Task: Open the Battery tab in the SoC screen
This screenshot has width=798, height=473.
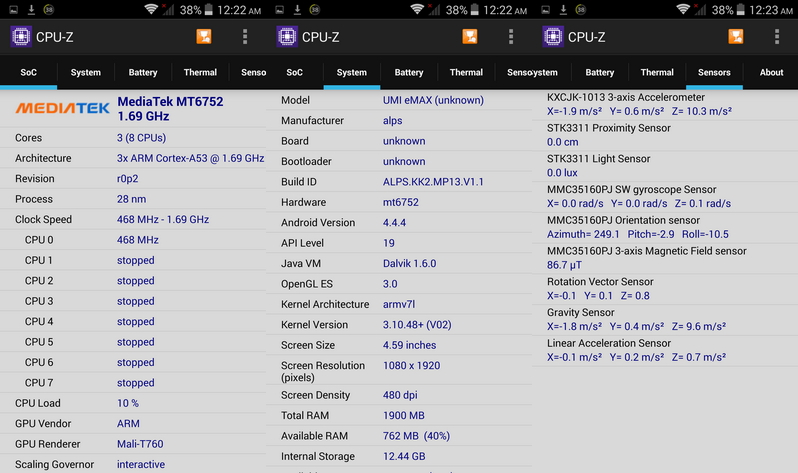Action: tap(143, 72)
